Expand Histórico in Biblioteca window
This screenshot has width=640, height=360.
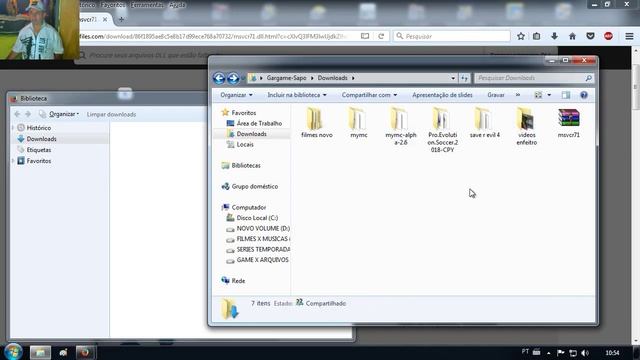(x=14, y=128)
